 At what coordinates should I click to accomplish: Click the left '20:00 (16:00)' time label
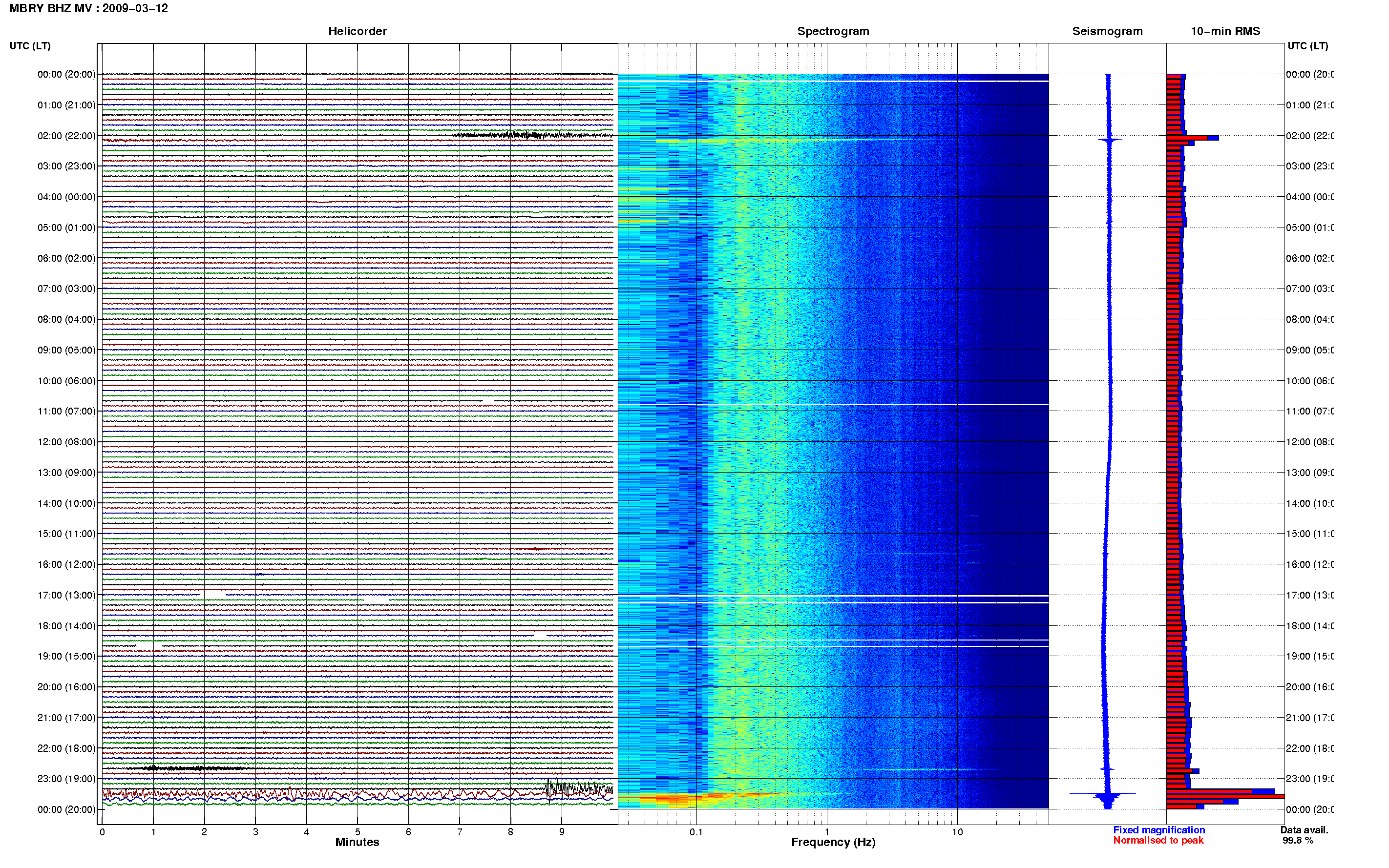[x=66, y=686]
